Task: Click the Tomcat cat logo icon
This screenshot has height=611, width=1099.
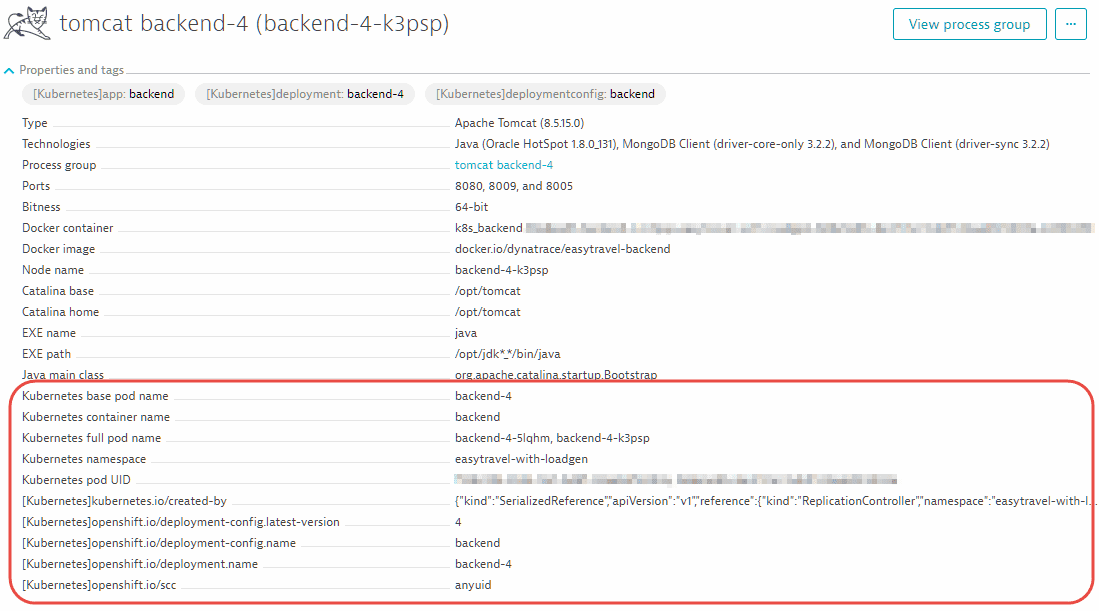Action: click(x=27, y=23)
